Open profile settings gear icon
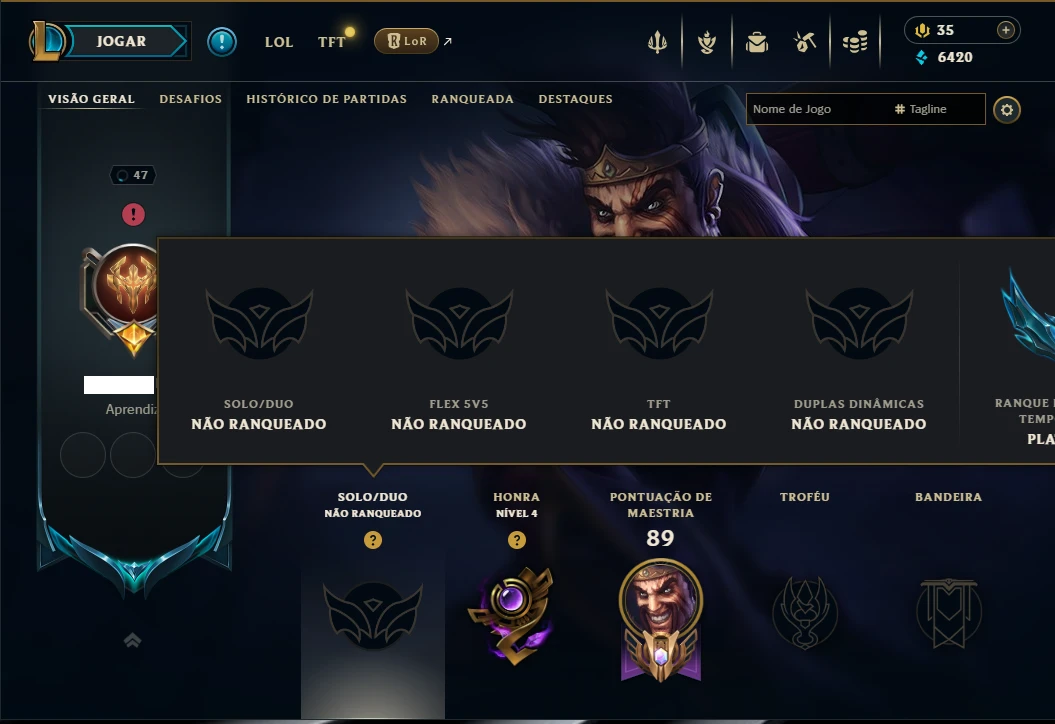This screenshot has height=724, width=1055. 1007,110
